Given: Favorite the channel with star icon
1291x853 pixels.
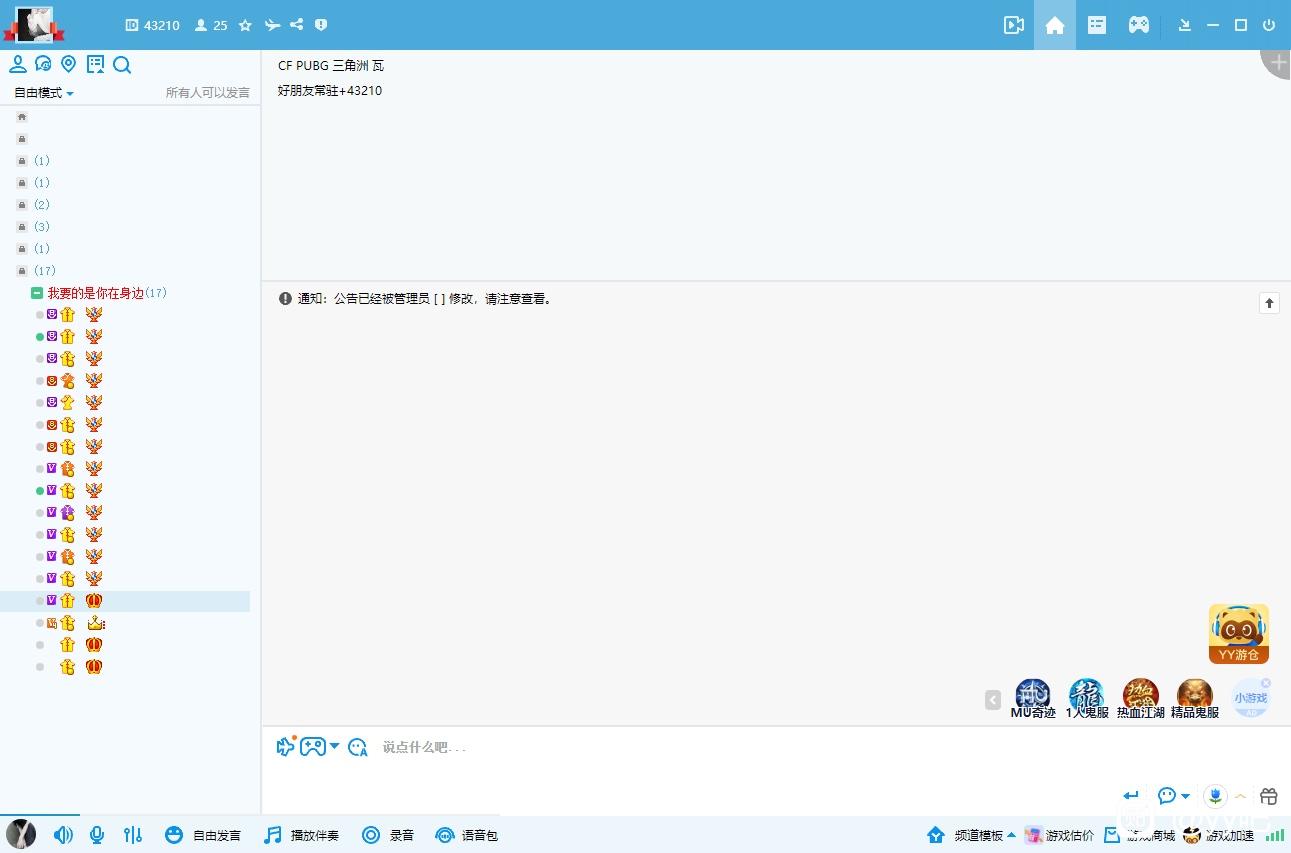Looking at the screenshot, I should [245, 25].
